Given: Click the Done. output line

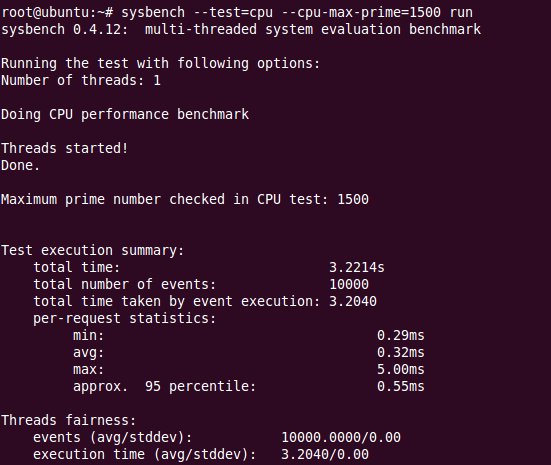Looking at the screenshot, I should pyautogui.click(x=21, y=165).
